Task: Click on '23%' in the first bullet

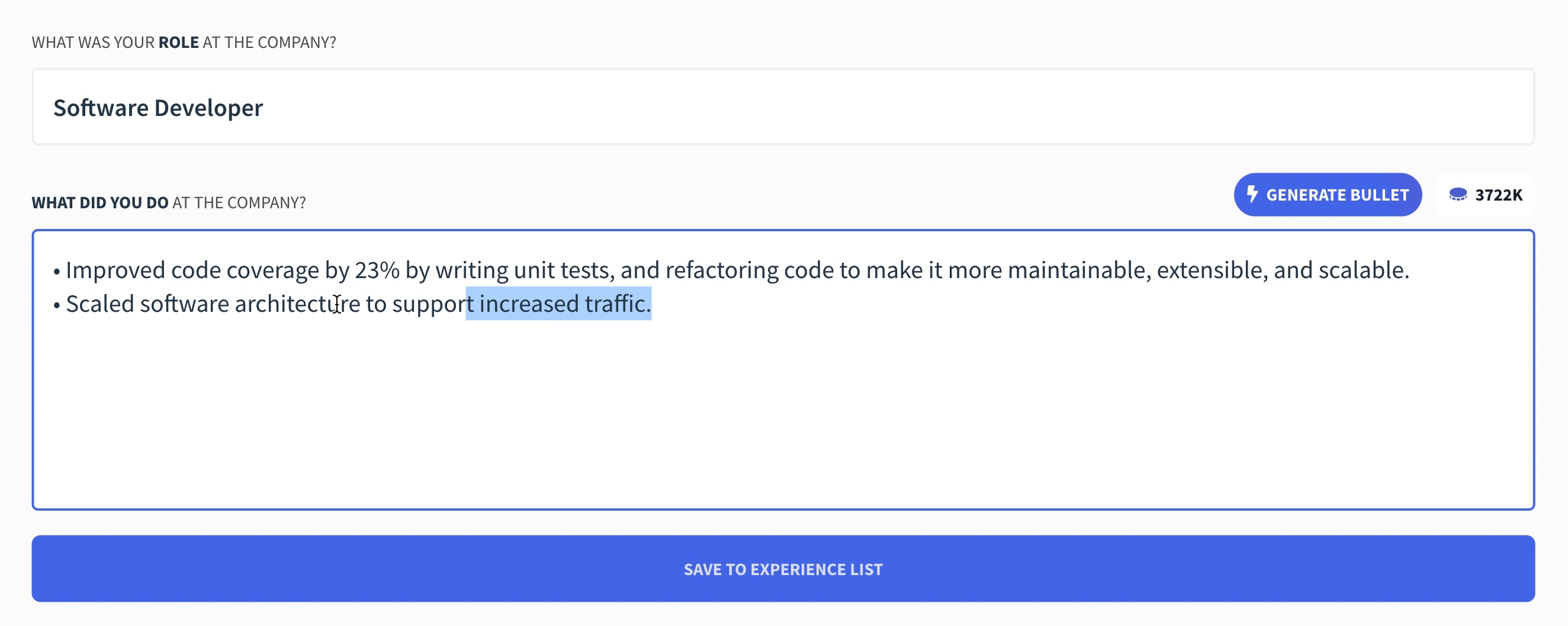Action: coord(377,270)
